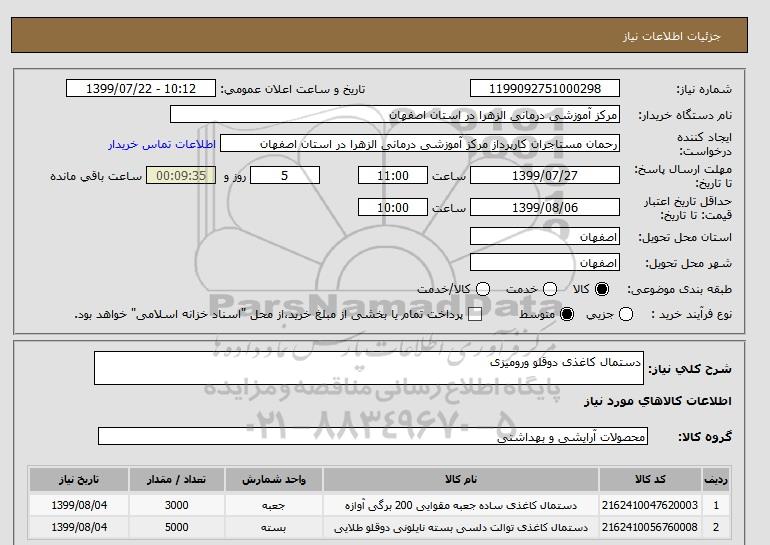
Task: Select the خدمت radio button
Action: click(550, 289)
